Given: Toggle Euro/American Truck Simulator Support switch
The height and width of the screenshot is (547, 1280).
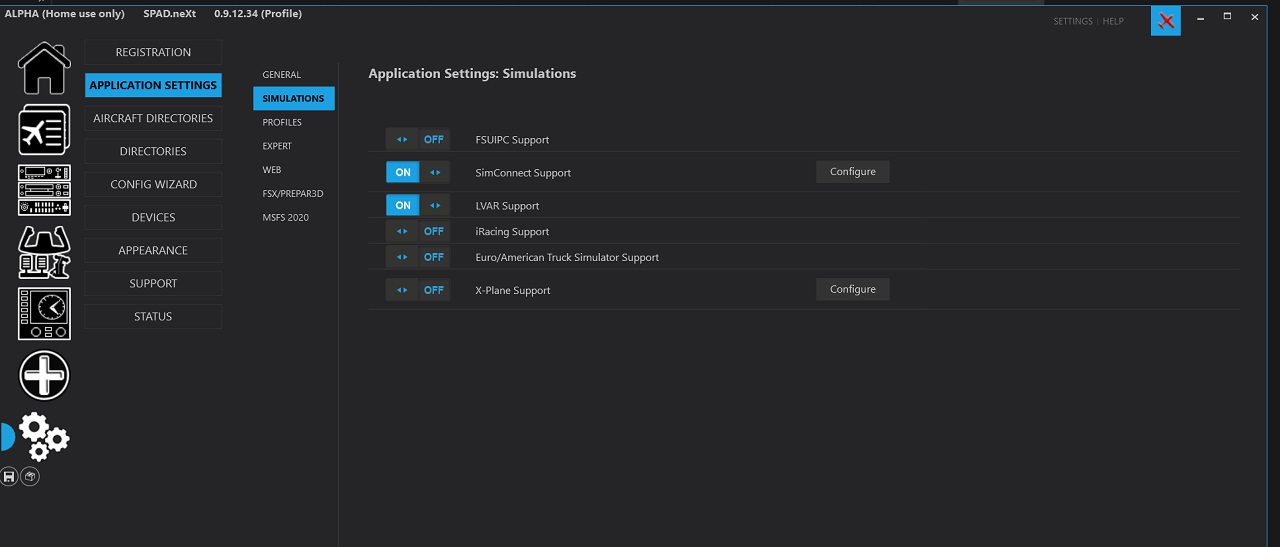Looking at the screenshot, I should pos(418,257).
